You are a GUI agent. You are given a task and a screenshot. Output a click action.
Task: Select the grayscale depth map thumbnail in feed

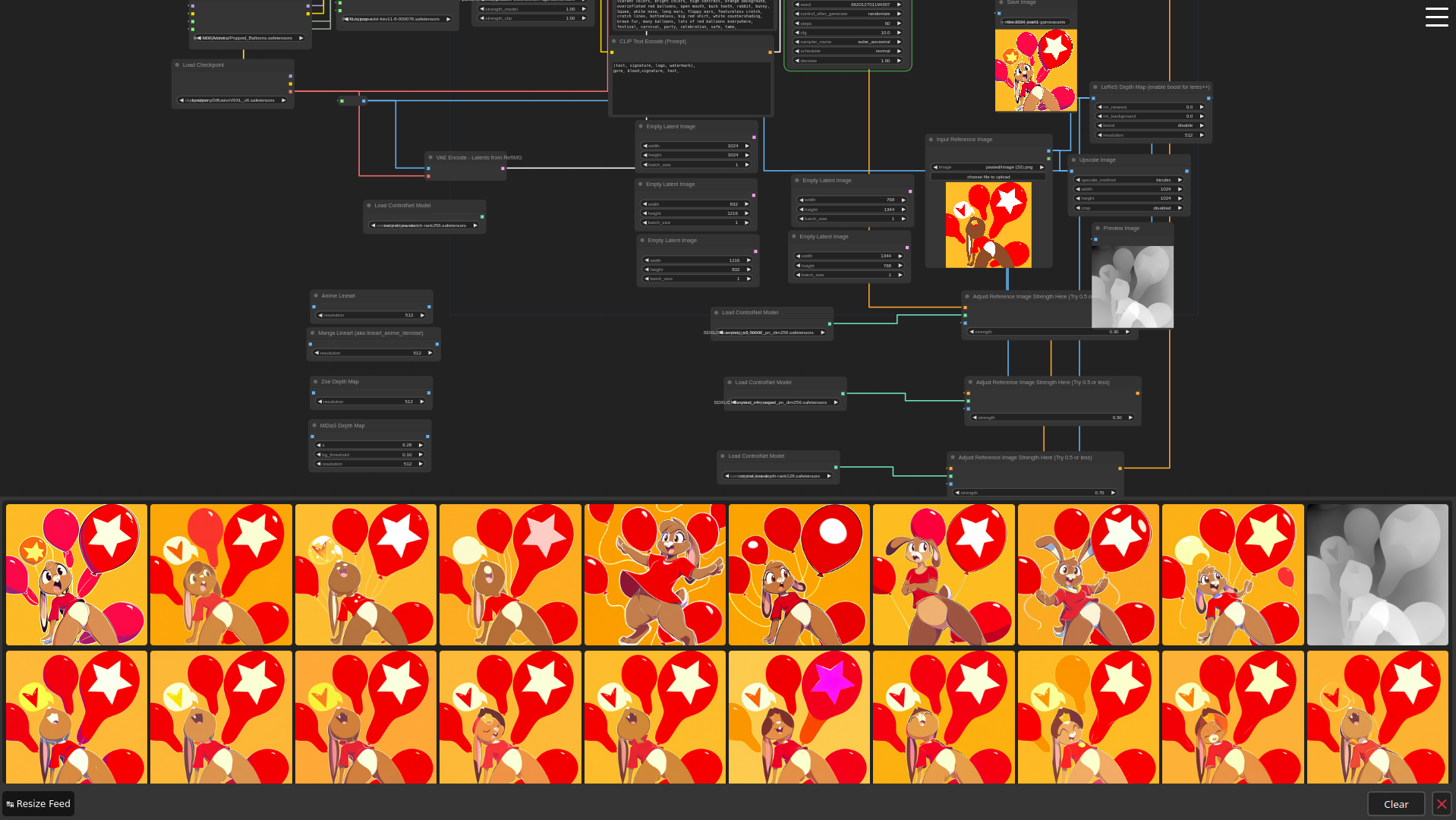pos(1377,575)
